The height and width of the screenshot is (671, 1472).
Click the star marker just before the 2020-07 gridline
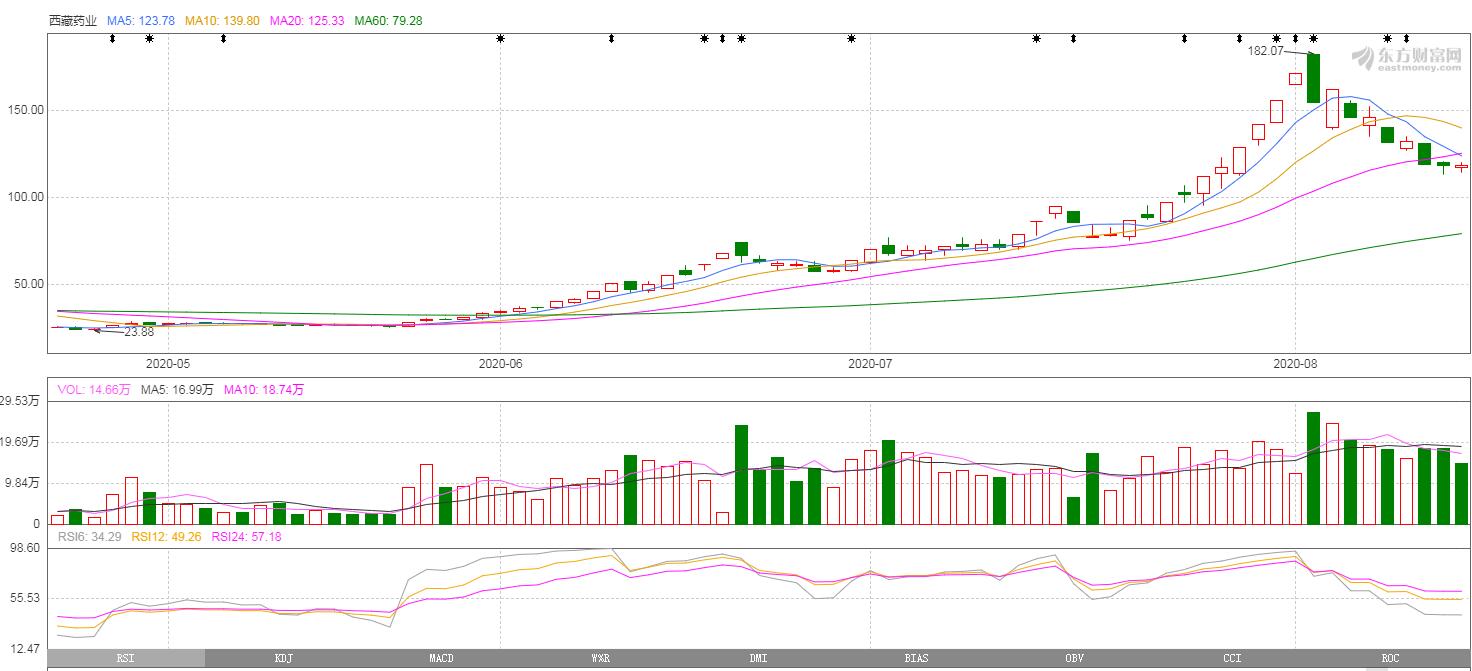(x=851, y=39)
